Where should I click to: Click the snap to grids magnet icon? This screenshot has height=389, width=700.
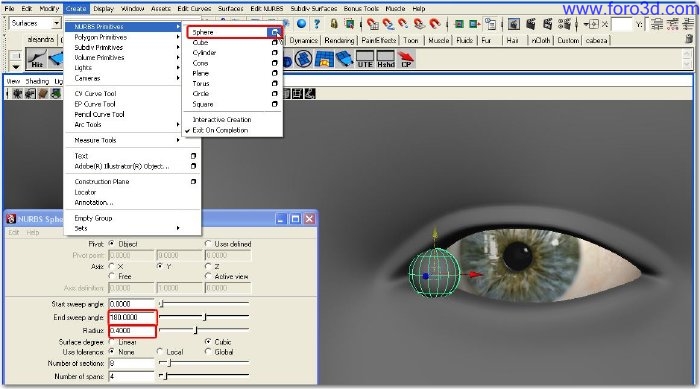(372, 24)
